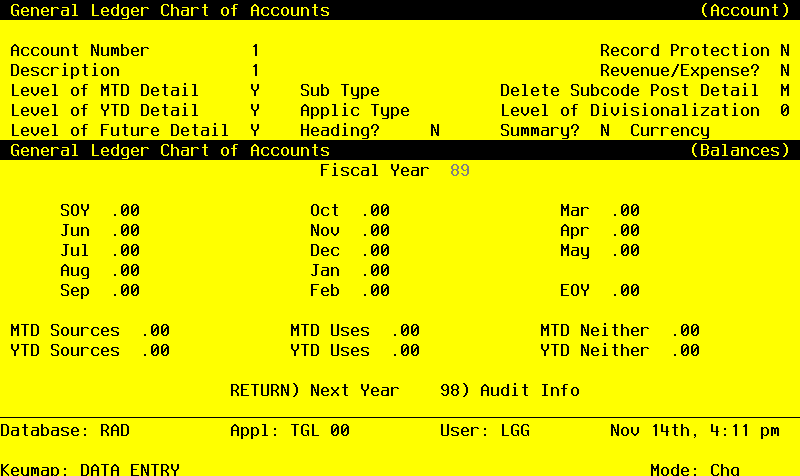
Task: Select the Aug balance amount
Action: [126, 270]
